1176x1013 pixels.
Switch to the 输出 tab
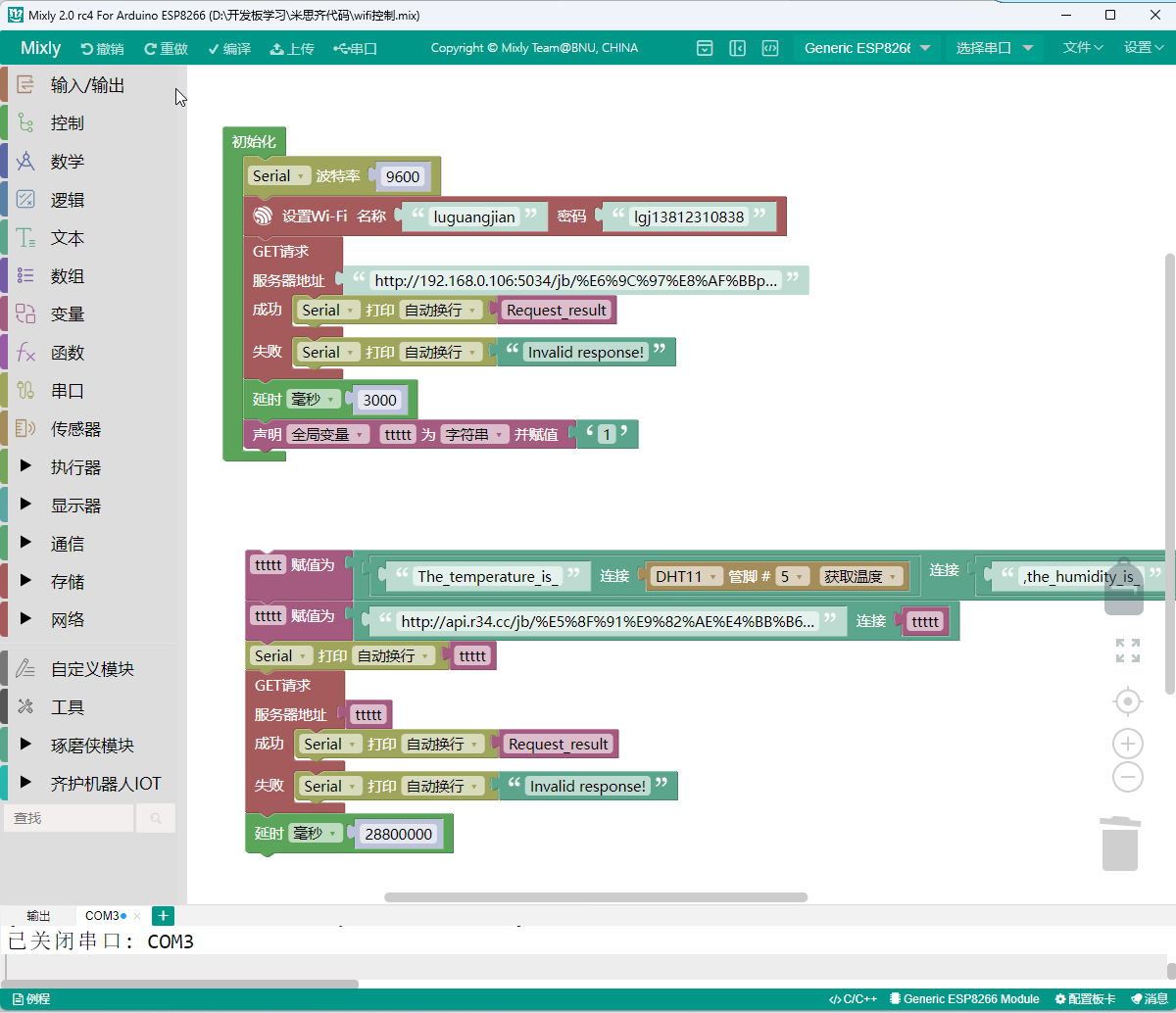(x=39, y=916)
